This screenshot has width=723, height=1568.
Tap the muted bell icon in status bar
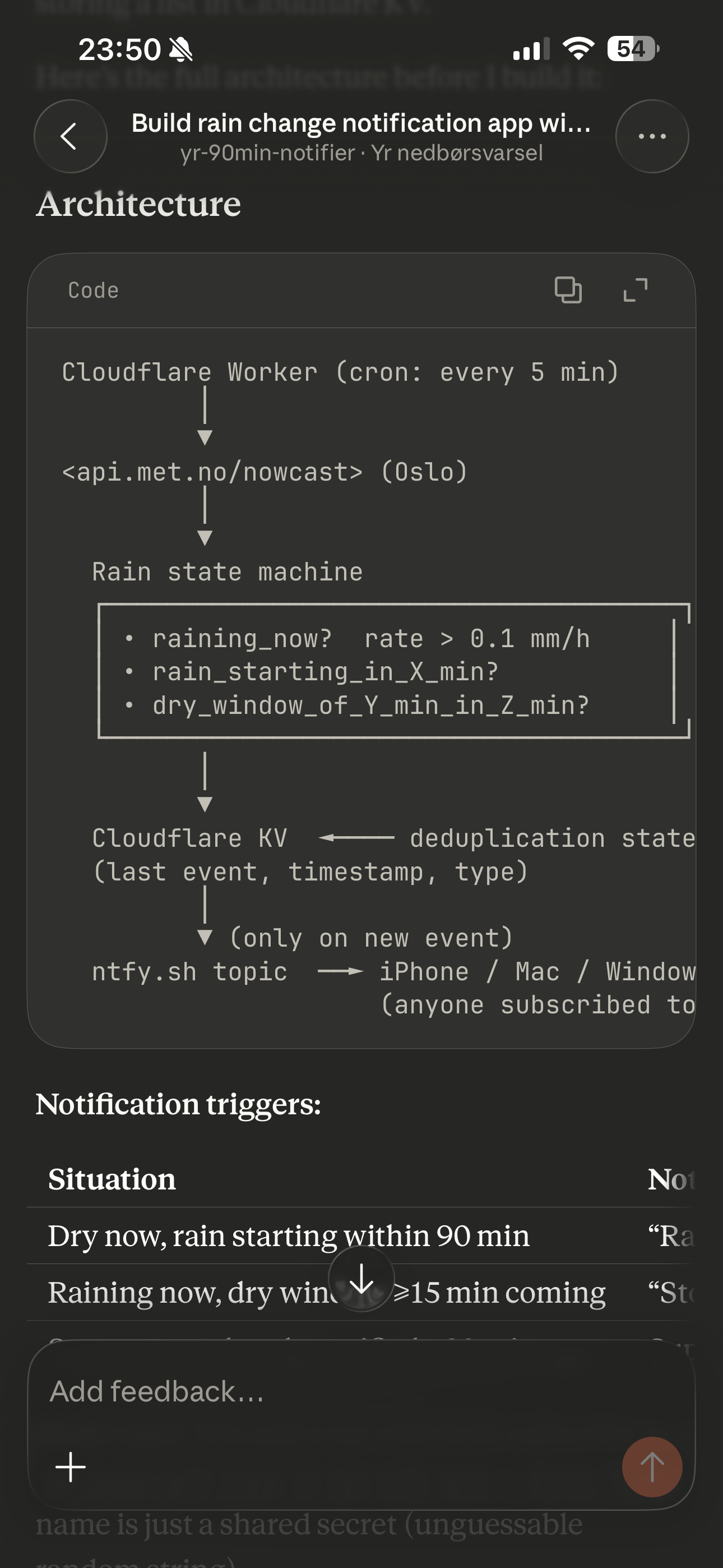(x=180, y=50)
